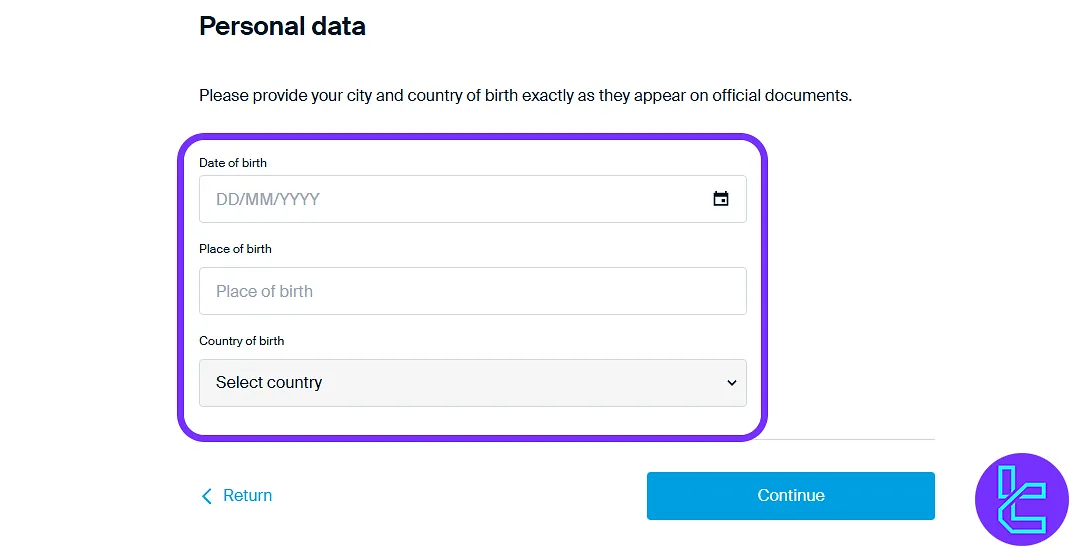Click the left chevron beside Return

(x=207, y=496)
